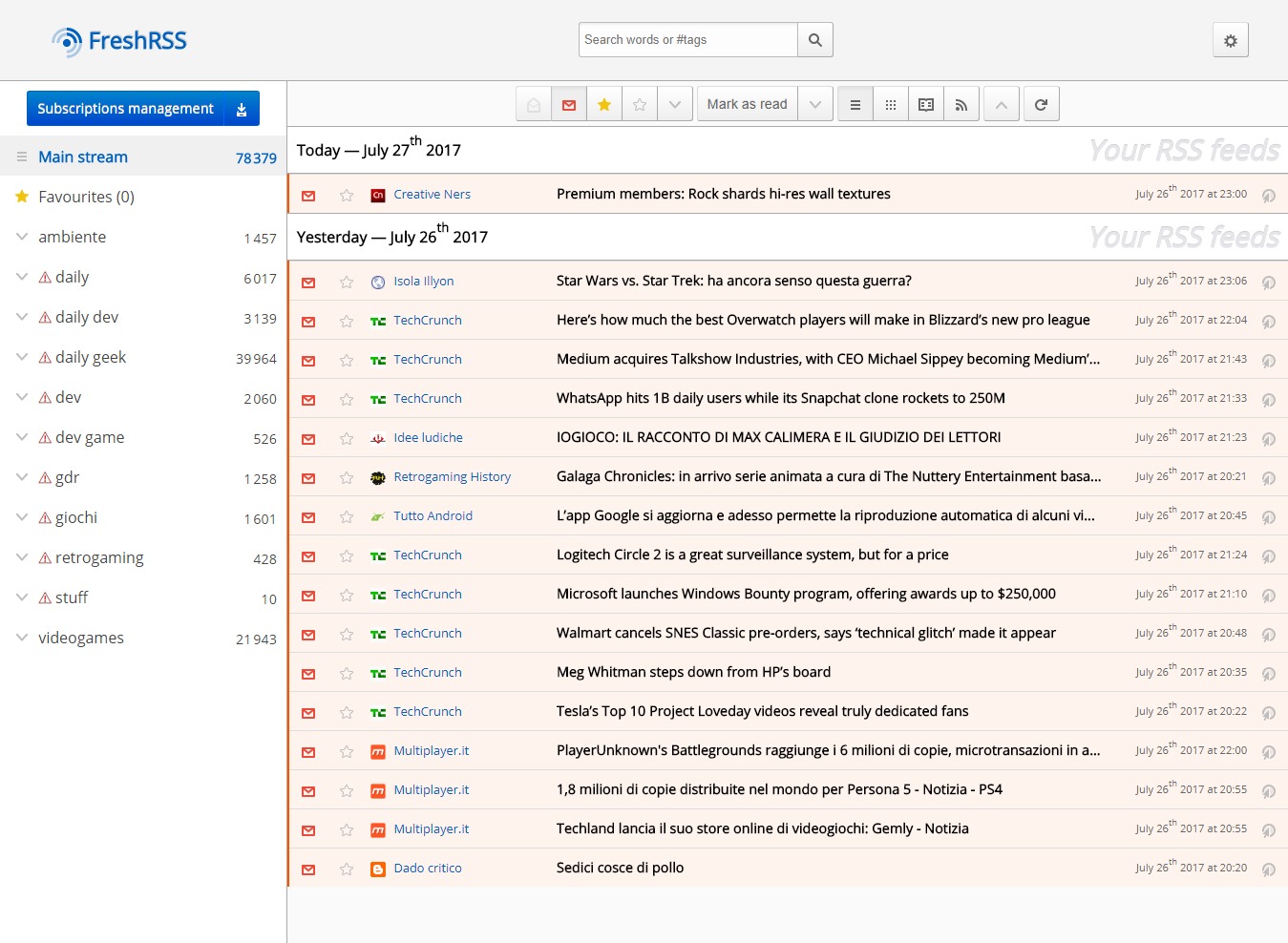Open Microsoft launches Windows Bounty article
Image resolution: width=1288 pixels, height=943 pixels.
(x=806, y=595)
